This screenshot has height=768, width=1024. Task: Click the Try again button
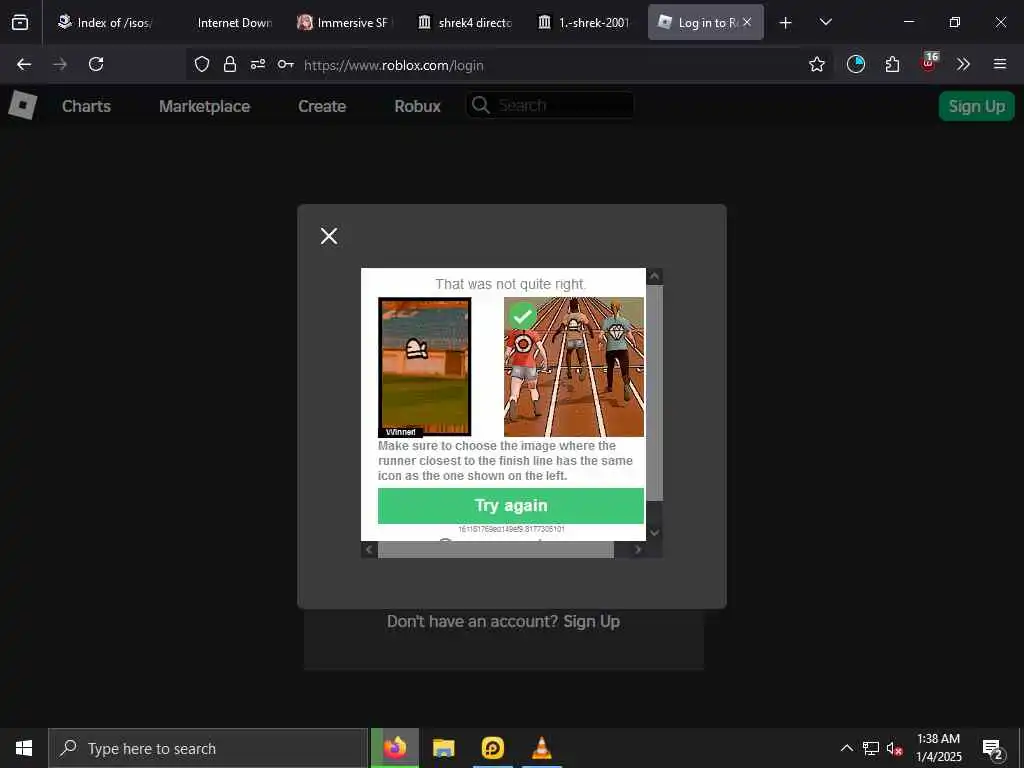pos(511,505)
